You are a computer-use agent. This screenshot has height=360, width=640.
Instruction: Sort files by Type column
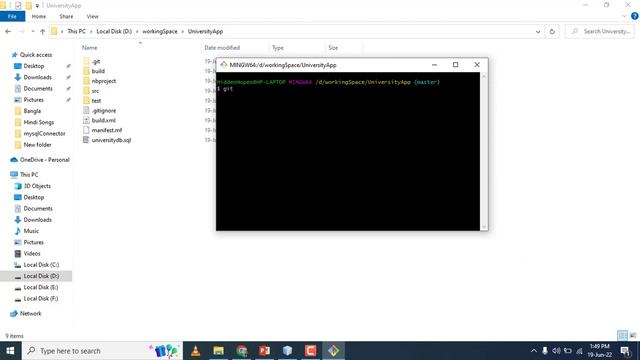[x=278, y=48]
